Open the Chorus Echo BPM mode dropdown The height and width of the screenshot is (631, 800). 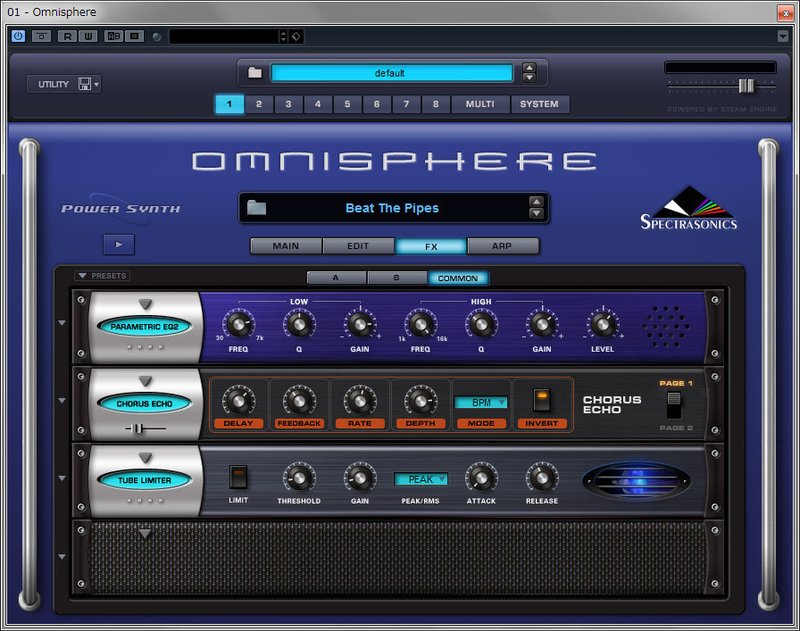click(x=481, y=402)
